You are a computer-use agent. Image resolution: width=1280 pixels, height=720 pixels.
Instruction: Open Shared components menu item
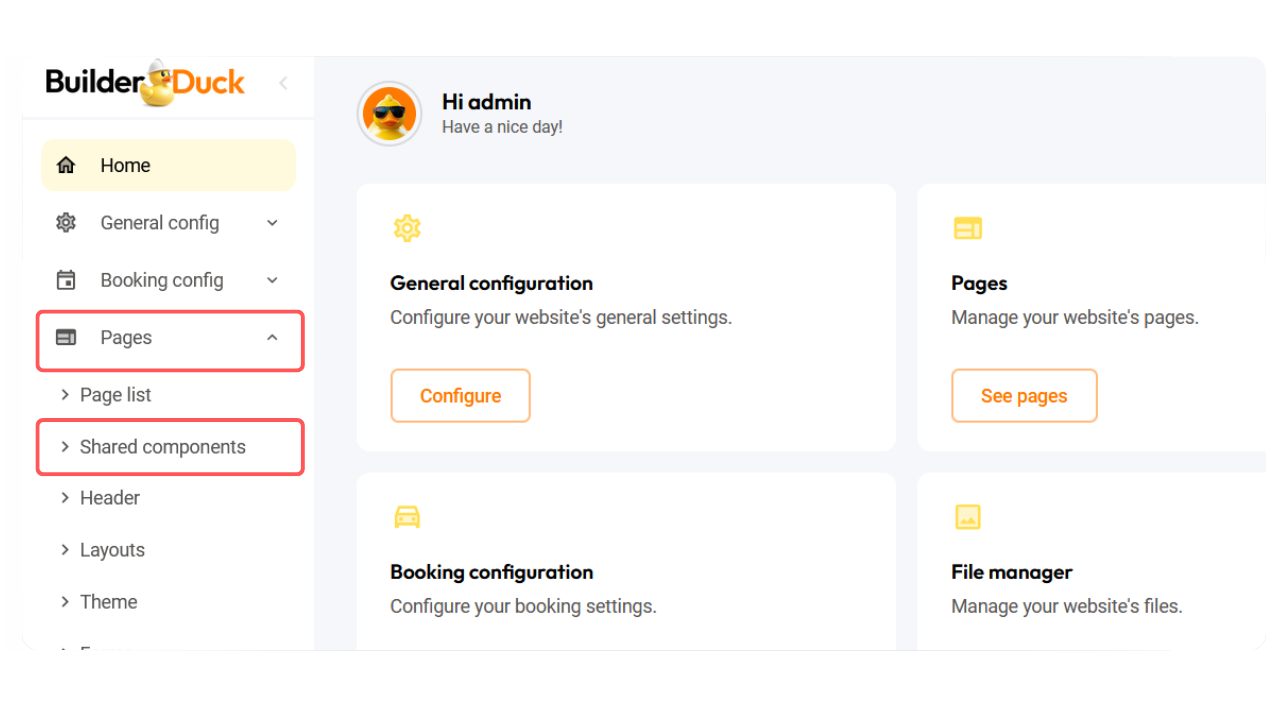click(162, 447)
